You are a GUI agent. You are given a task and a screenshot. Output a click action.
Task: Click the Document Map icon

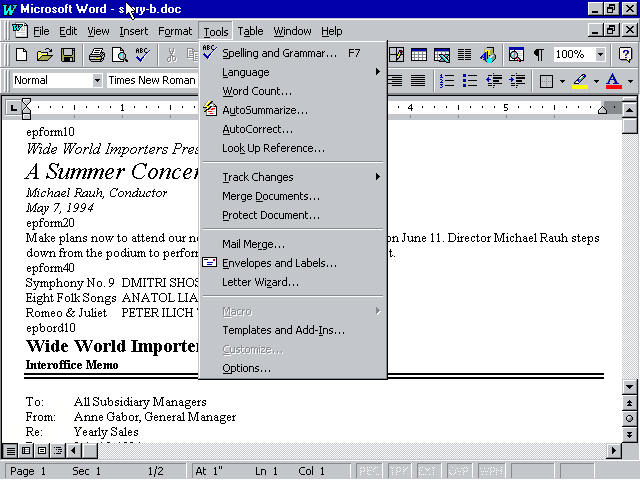[x=516, y=54]
